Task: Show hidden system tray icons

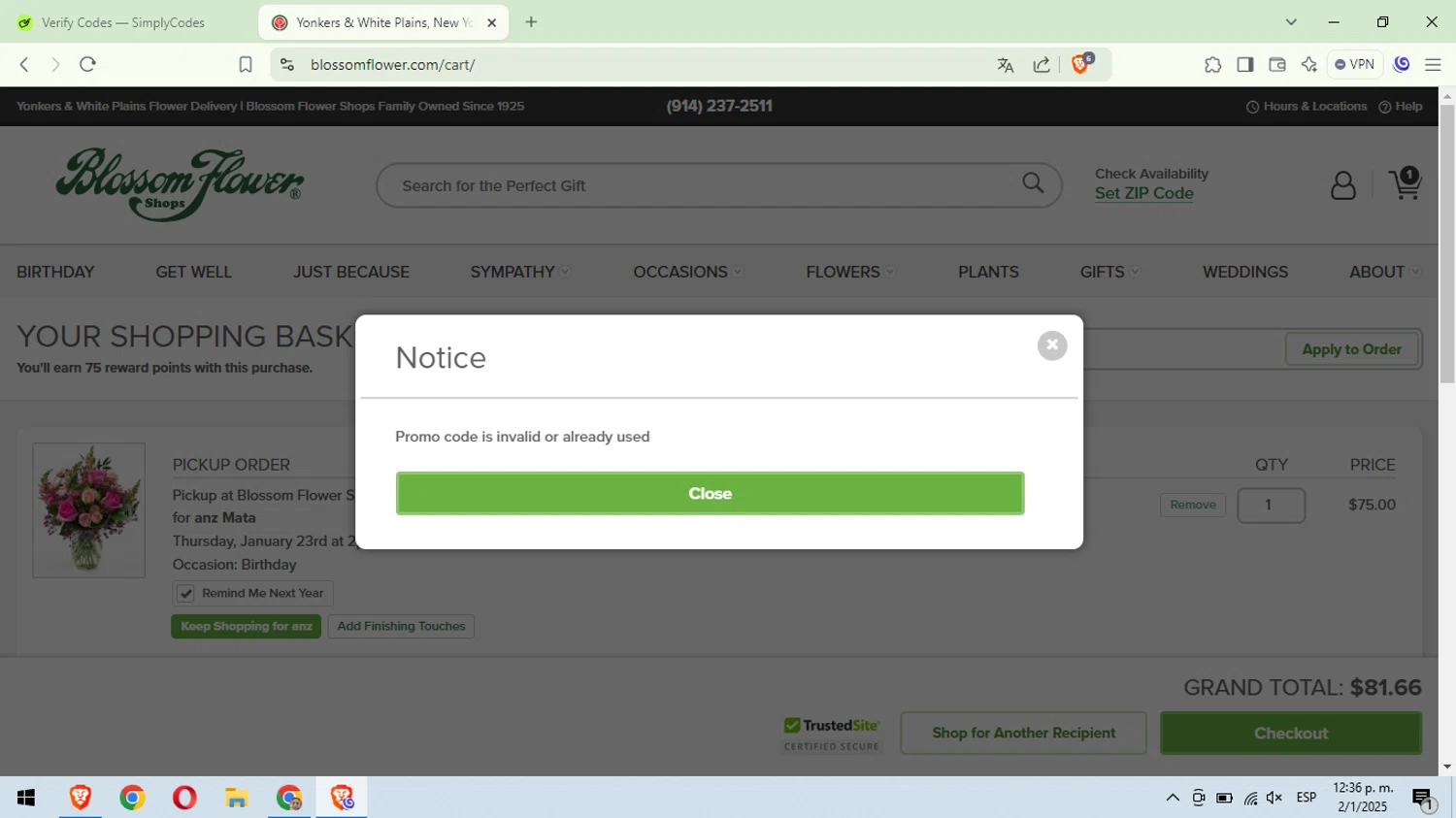Action: (x=1173, y=798)
